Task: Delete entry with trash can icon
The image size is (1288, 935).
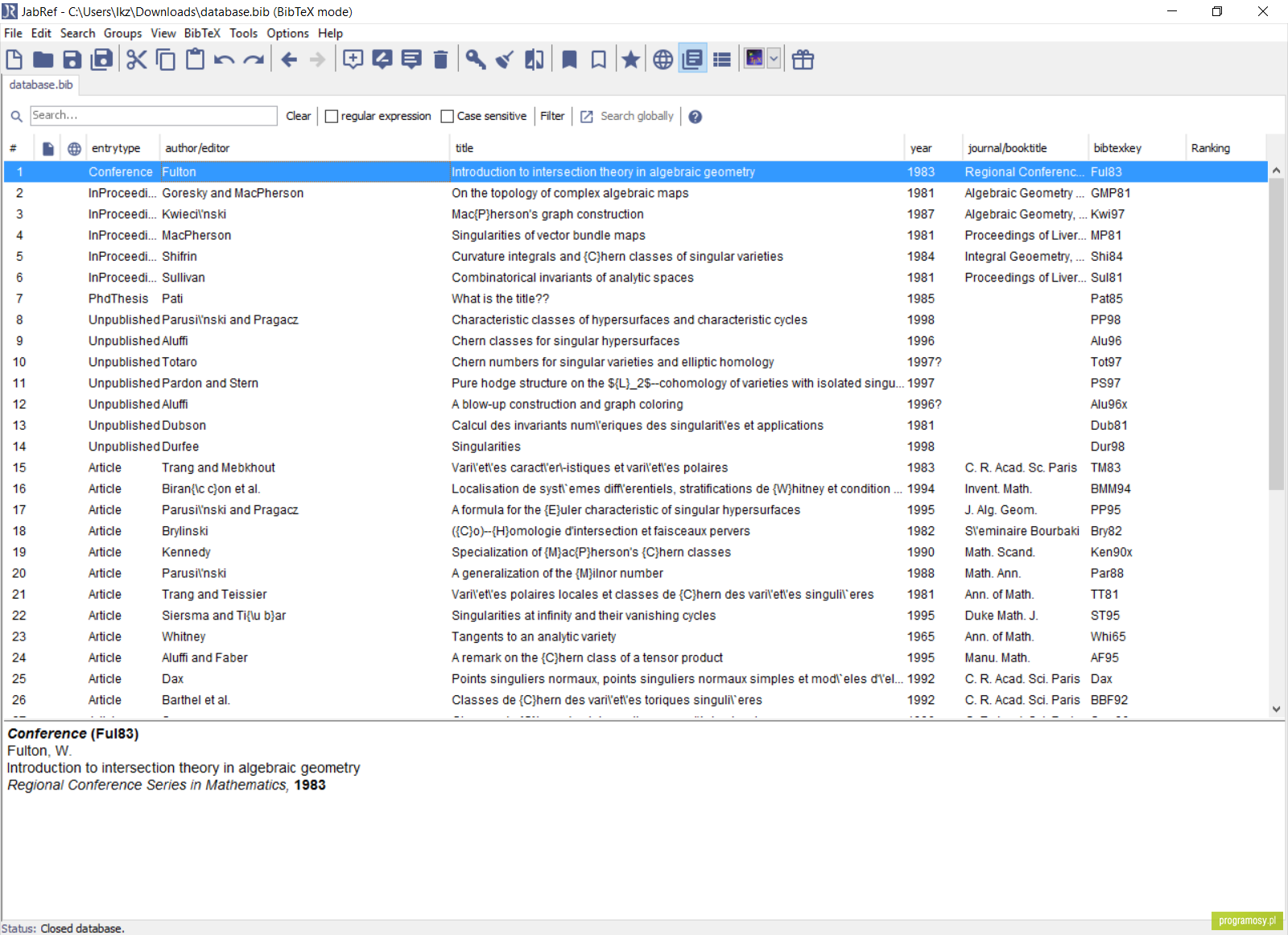Action: (x=440, y=60)
